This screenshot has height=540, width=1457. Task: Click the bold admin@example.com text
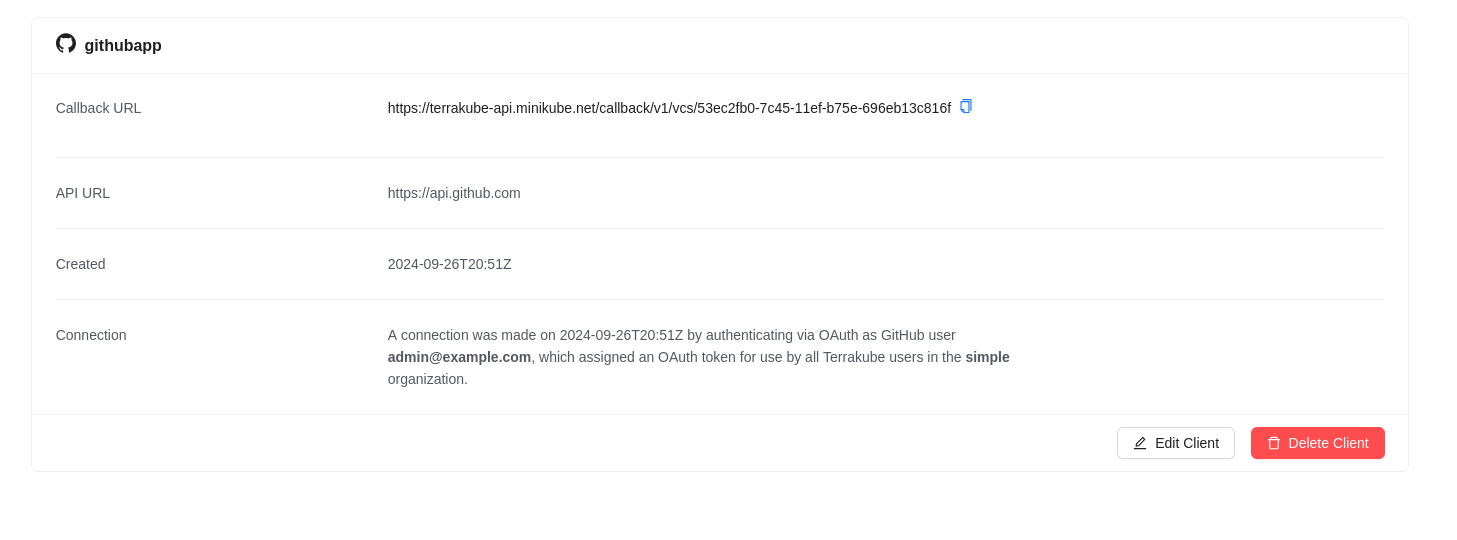tap(459, 357)
